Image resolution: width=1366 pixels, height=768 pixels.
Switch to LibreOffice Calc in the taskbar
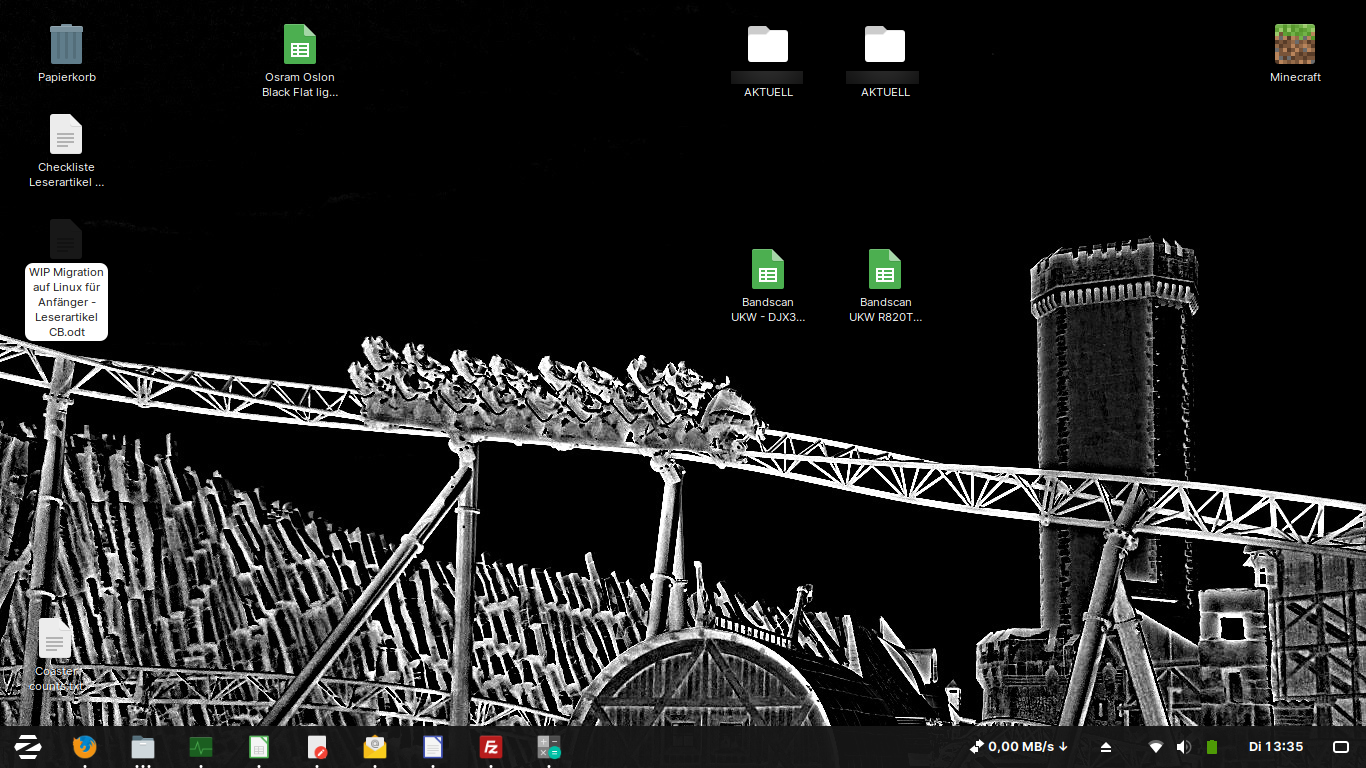(x=259, y=747)
